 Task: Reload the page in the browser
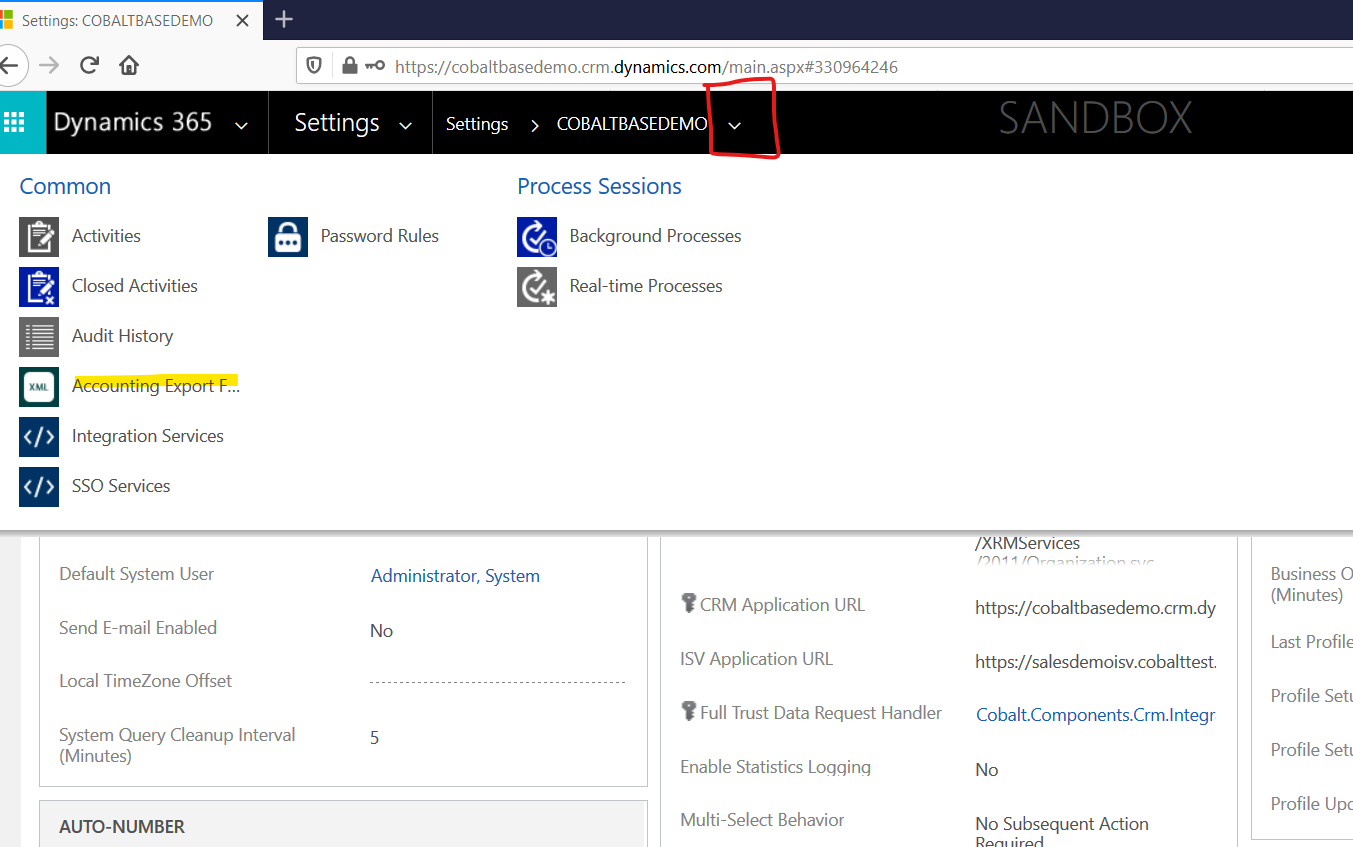(x=89, y=66)
